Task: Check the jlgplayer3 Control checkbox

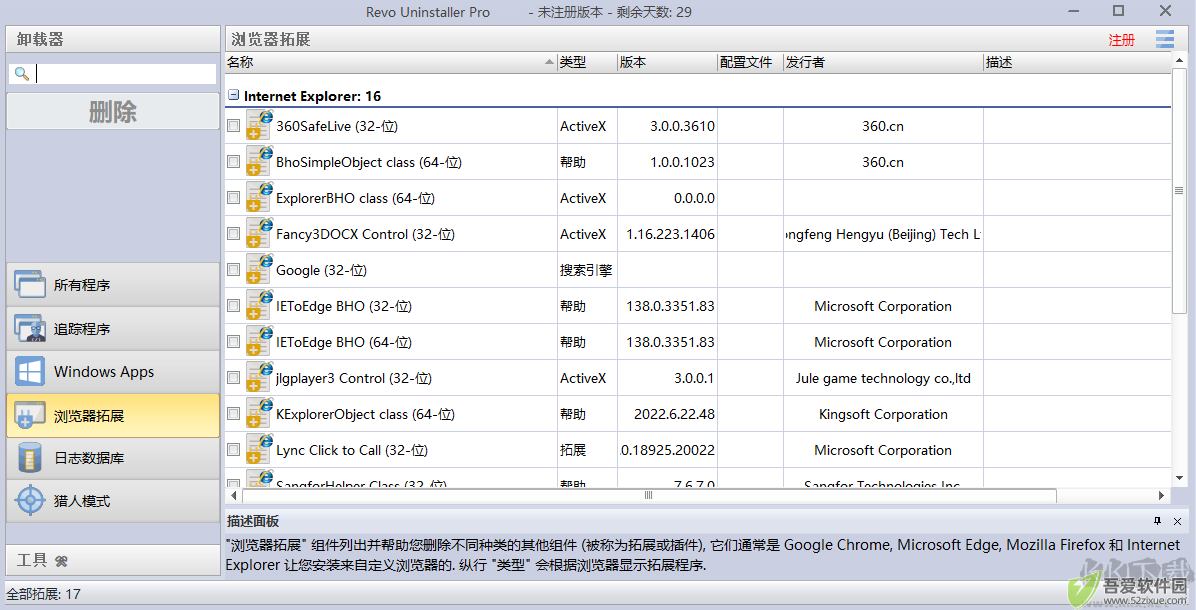Action: tap(233, 377)
